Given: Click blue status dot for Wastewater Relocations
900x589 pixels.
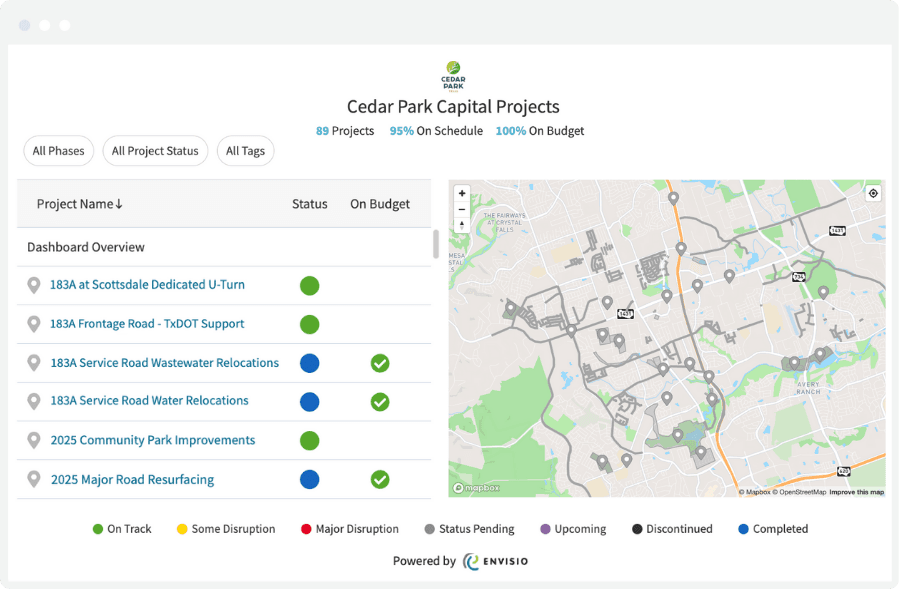Looking at the screenshot, I should tap(309, 363).
